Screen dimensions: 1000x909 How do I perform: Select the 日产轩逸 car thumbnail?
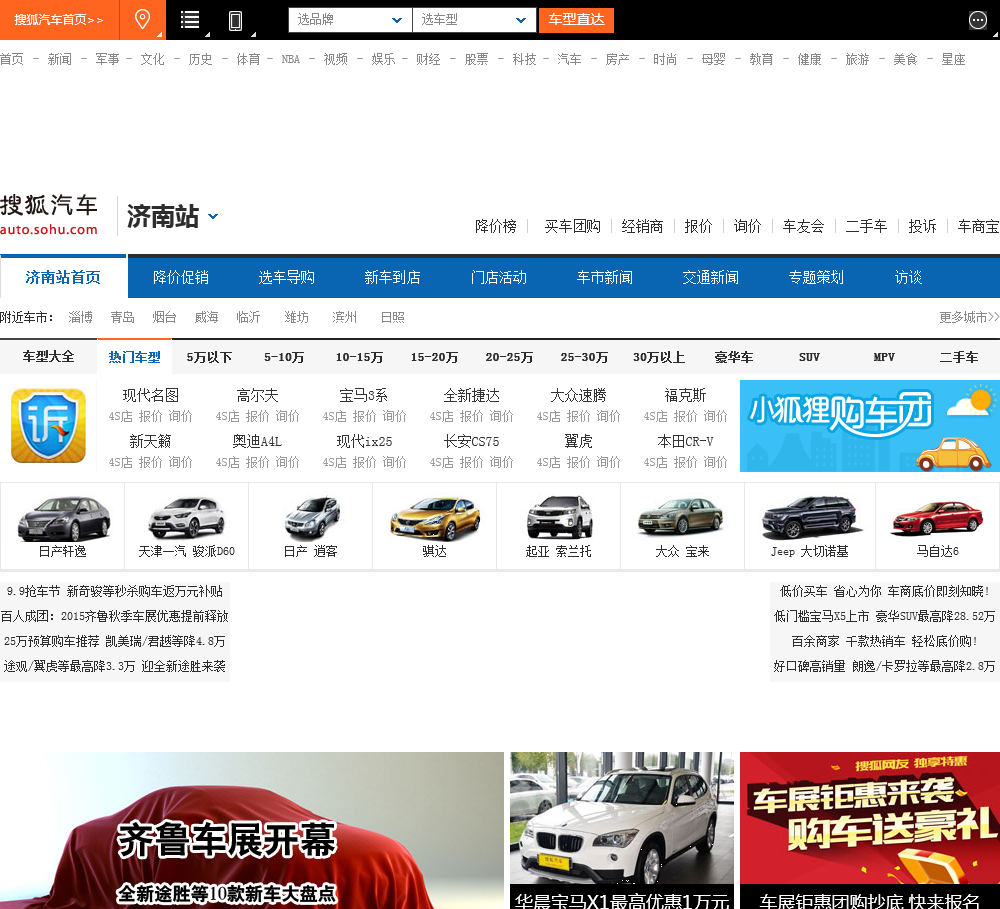pyautogui.click(x=63, y=526)
